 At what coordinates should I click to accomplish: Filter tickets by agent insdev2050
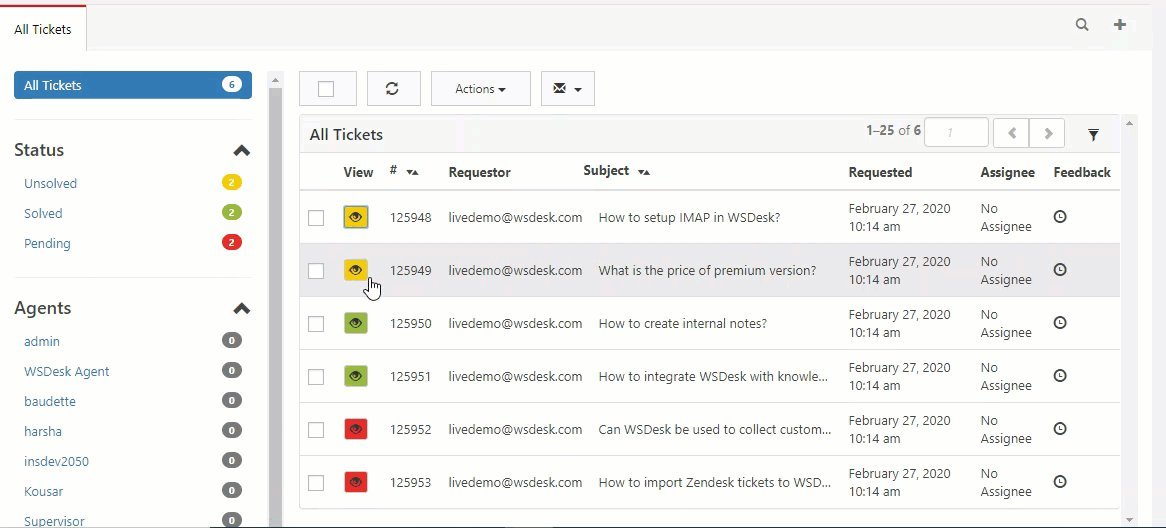[x=56, y=462]
